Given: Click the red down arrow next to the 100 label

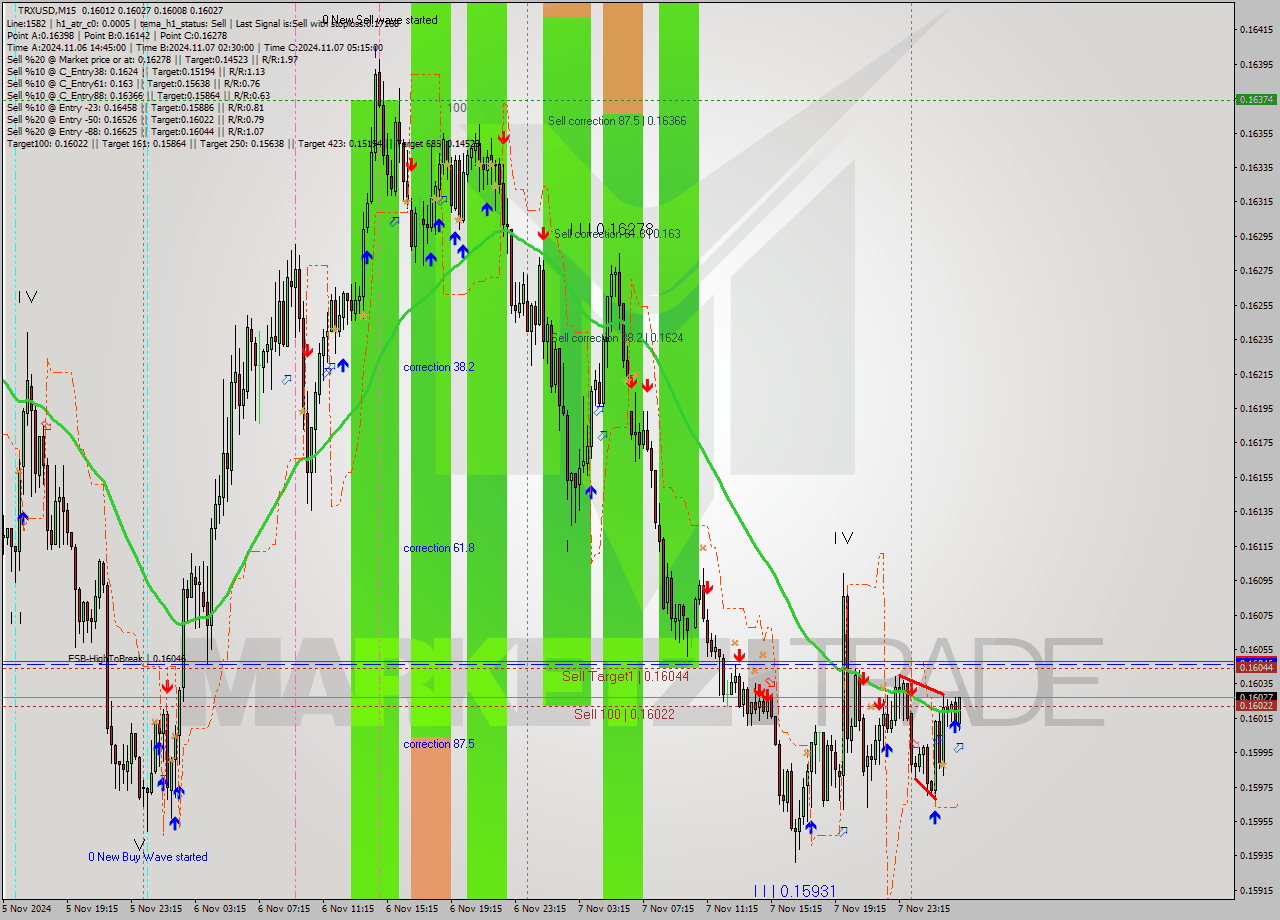Looking at the screenshot, I should [504, 137].
